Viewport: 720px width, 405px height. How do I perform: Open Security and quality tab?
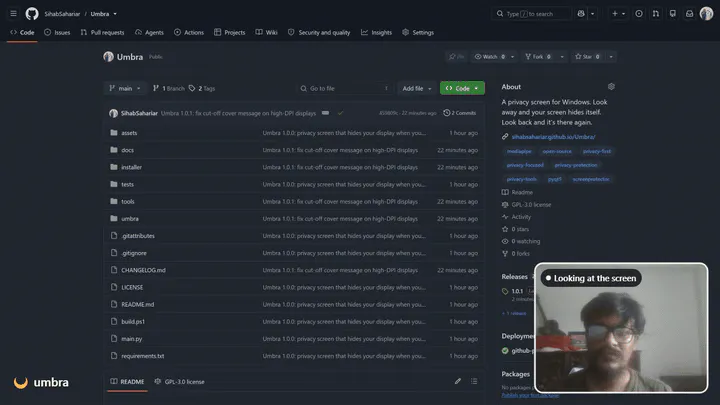point(319,33)
